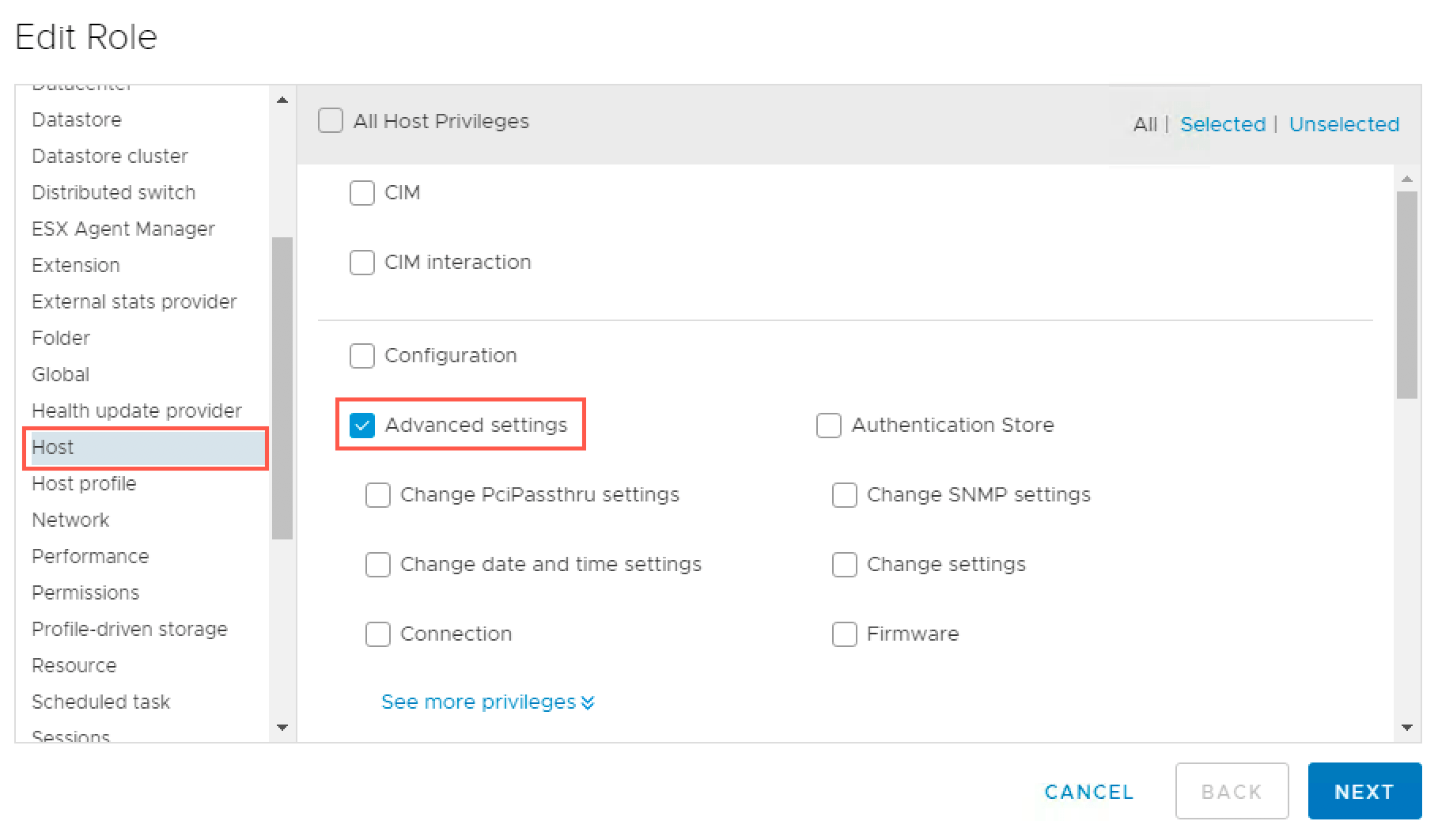Enable the CIM interaction privilege
The width and height of the screenshot is (1438, 840).
click(x=361, y=262)
